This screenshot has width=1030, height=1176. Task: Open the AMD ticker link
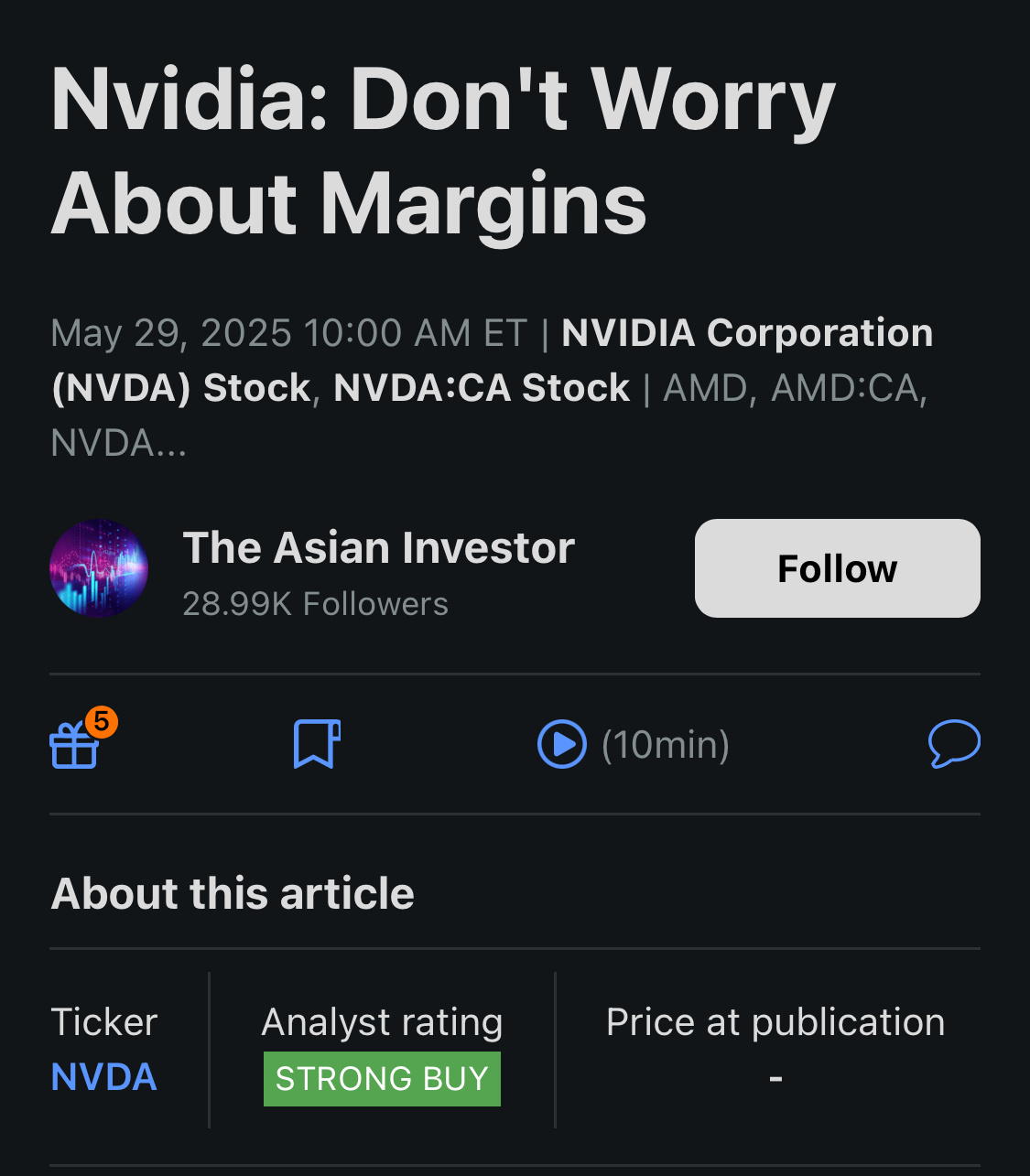(x=705, y=388)
